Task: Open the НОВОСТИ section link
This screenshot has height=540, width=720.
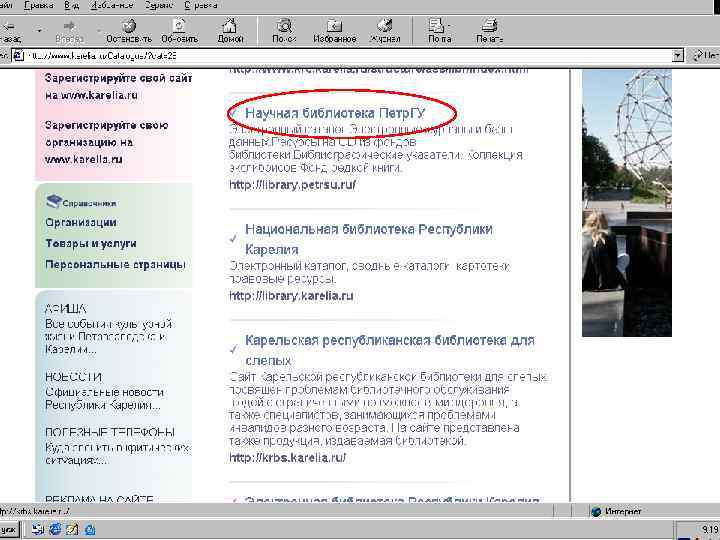Action: pos(73,377)
